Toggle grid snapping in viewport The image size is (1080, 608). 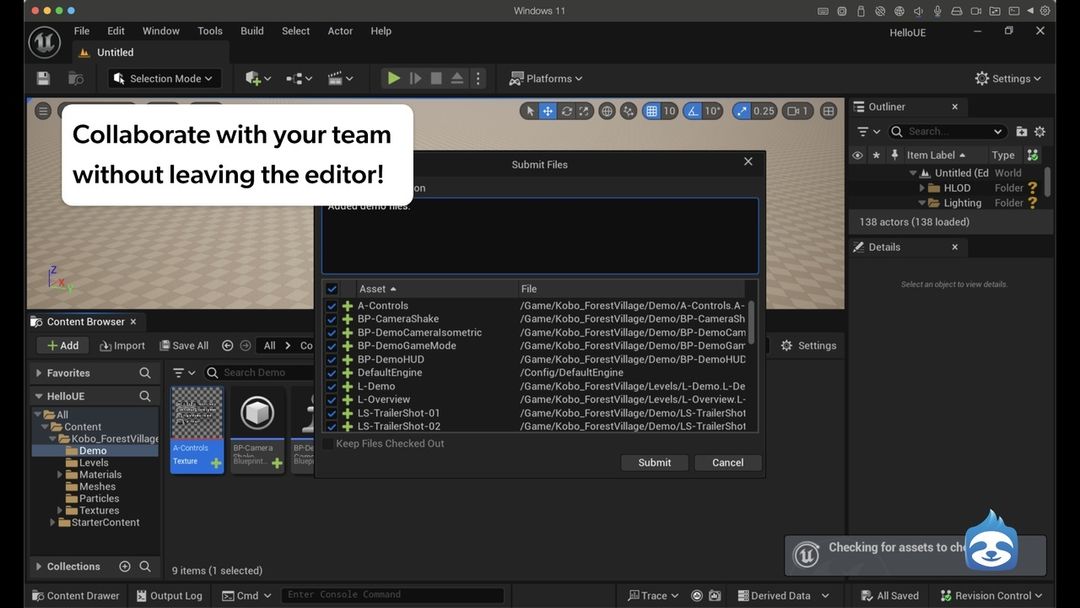pyautogui.click(x=652, y=111)
